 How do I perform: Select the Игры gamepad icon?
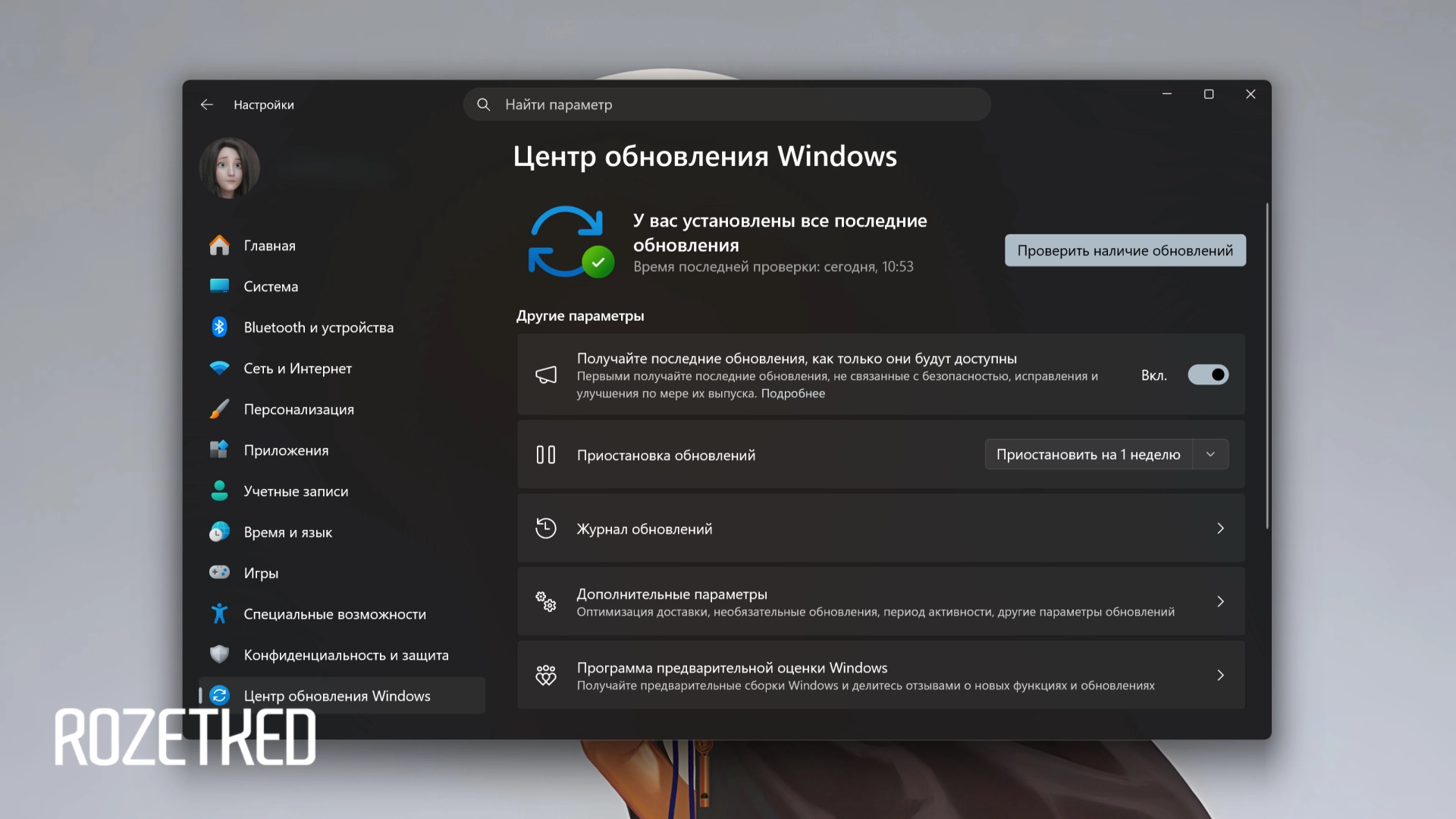tap(220, 573)
